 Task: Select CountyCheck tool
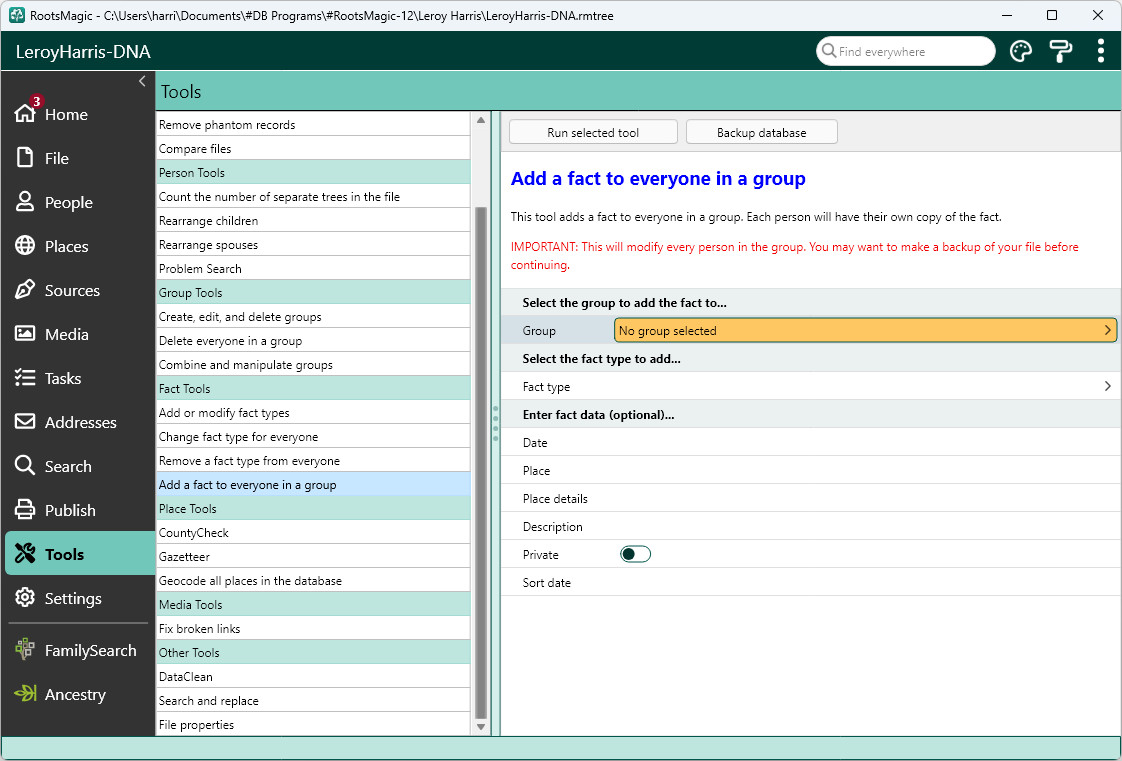313,532
